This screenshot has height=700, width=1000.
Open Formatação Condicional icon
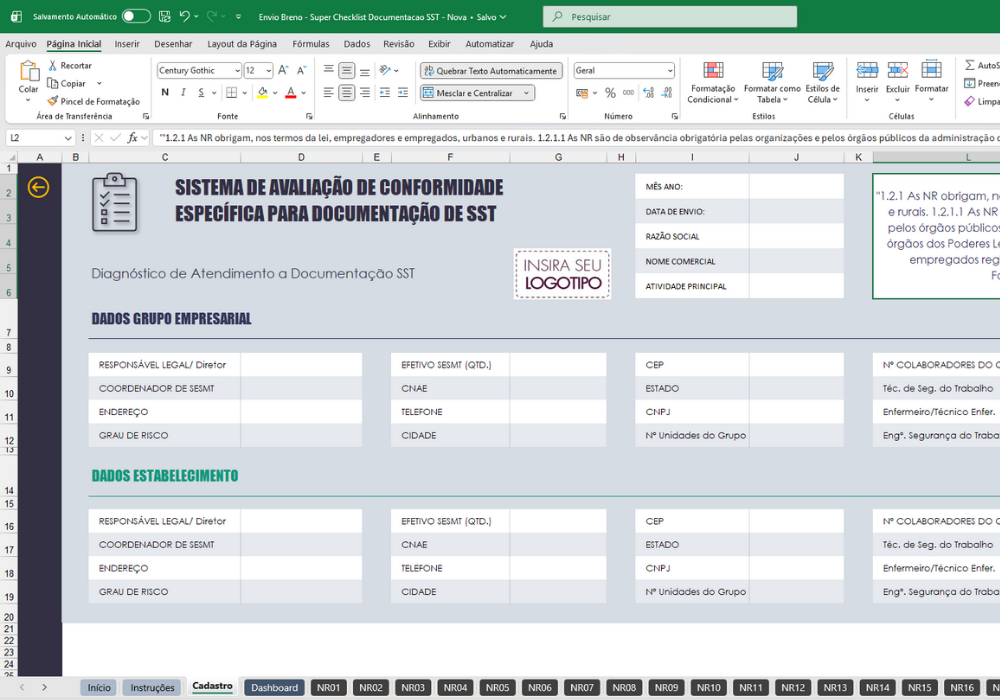tap(713, 70)
